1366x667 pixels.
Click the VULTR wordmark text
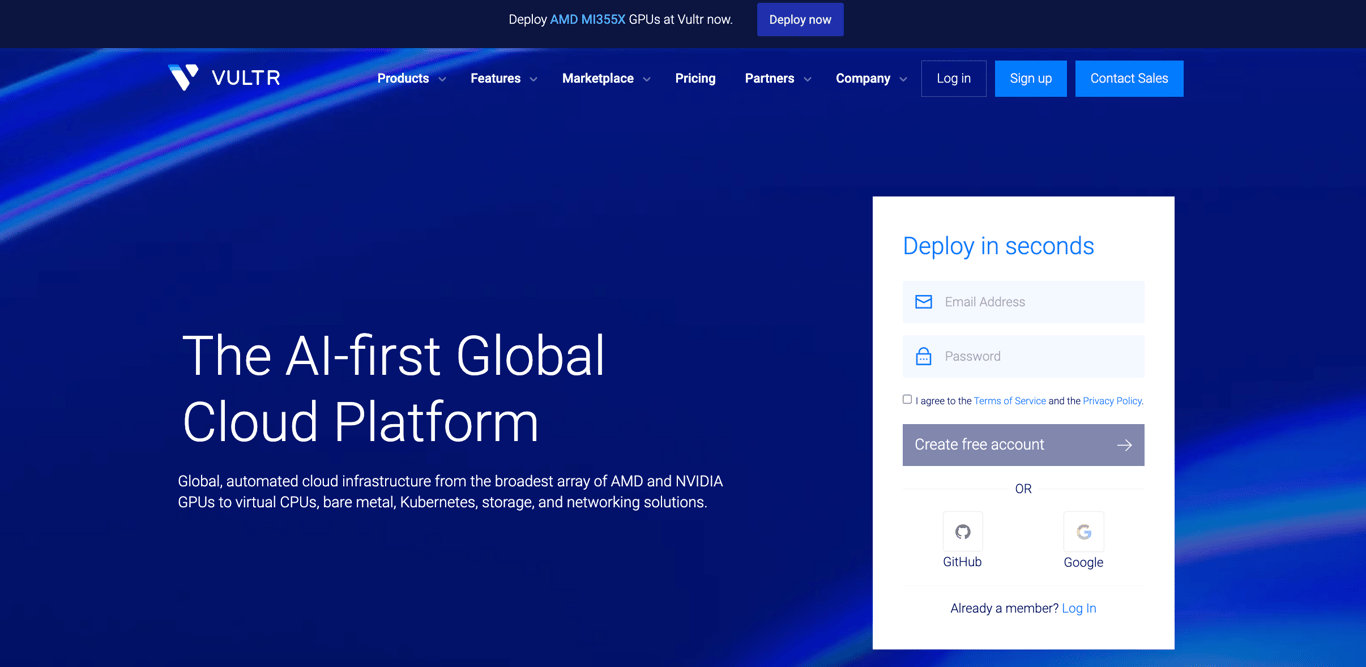tap(246, 78)
